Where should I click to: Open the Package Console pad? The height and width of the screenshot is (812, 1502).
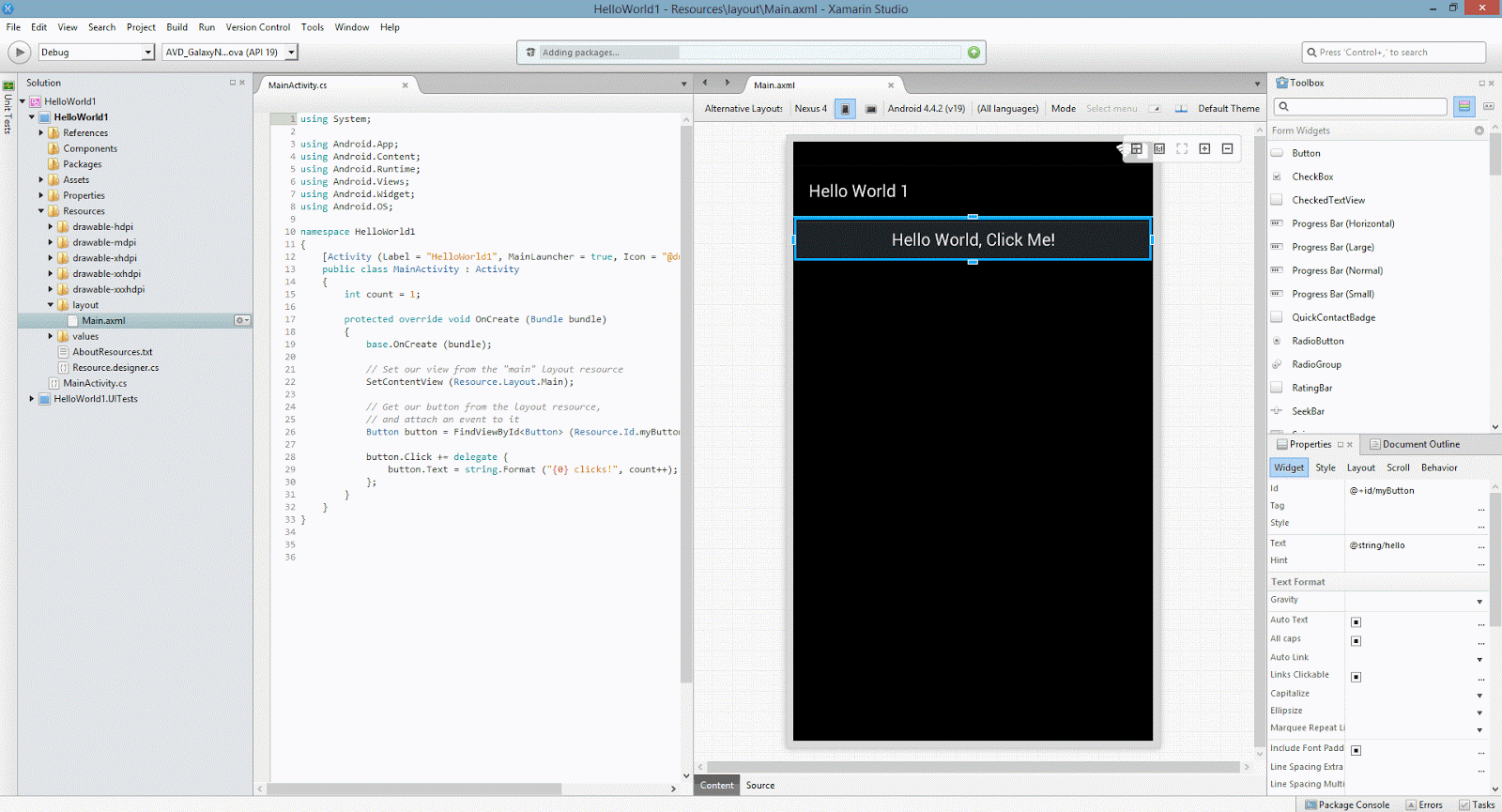[1347, 804]
